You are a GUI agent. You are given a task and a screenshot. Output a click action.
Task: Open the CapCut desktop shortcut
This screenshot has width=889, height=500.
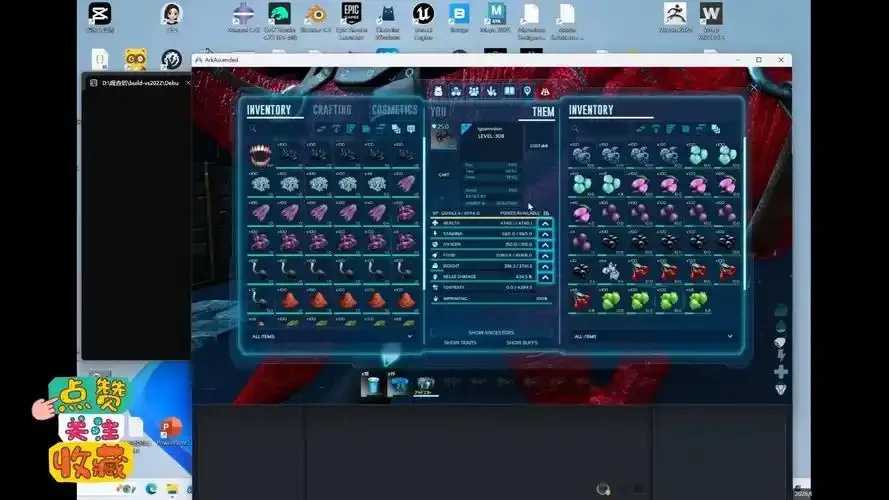point(100,18)
